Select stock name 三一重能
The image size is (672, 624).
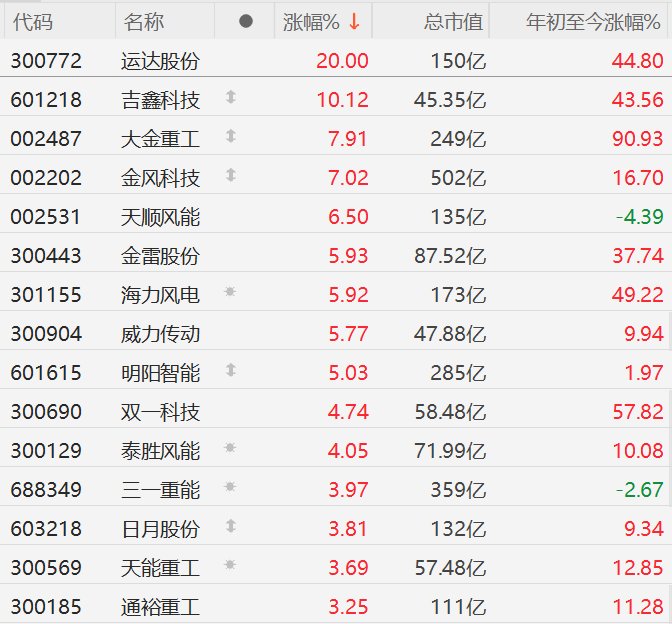[160, 490]
